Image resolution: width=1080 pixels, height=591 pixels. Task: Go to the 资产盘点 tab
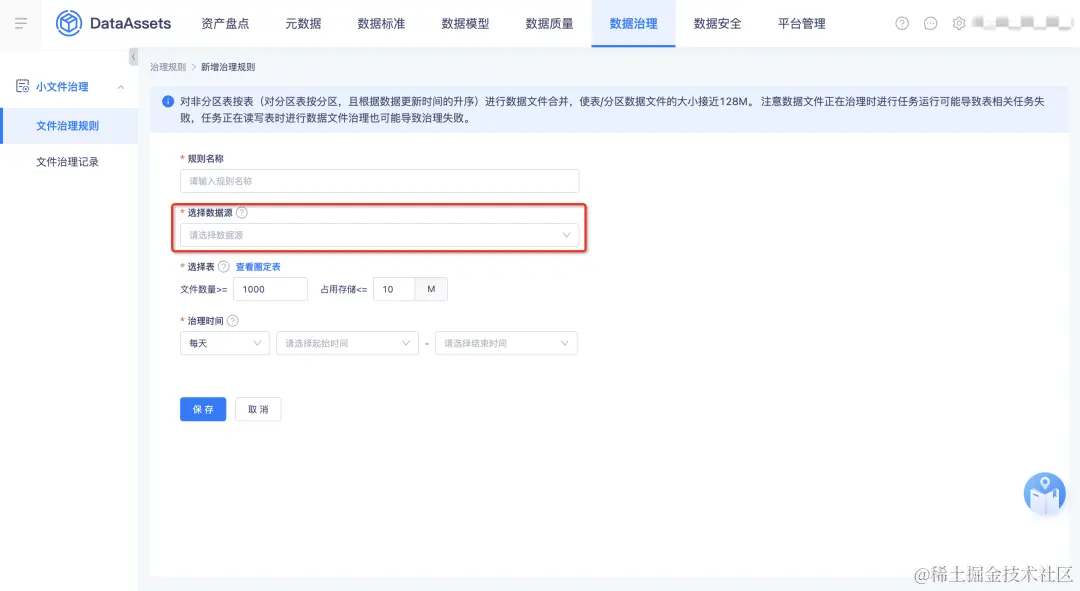225,23
